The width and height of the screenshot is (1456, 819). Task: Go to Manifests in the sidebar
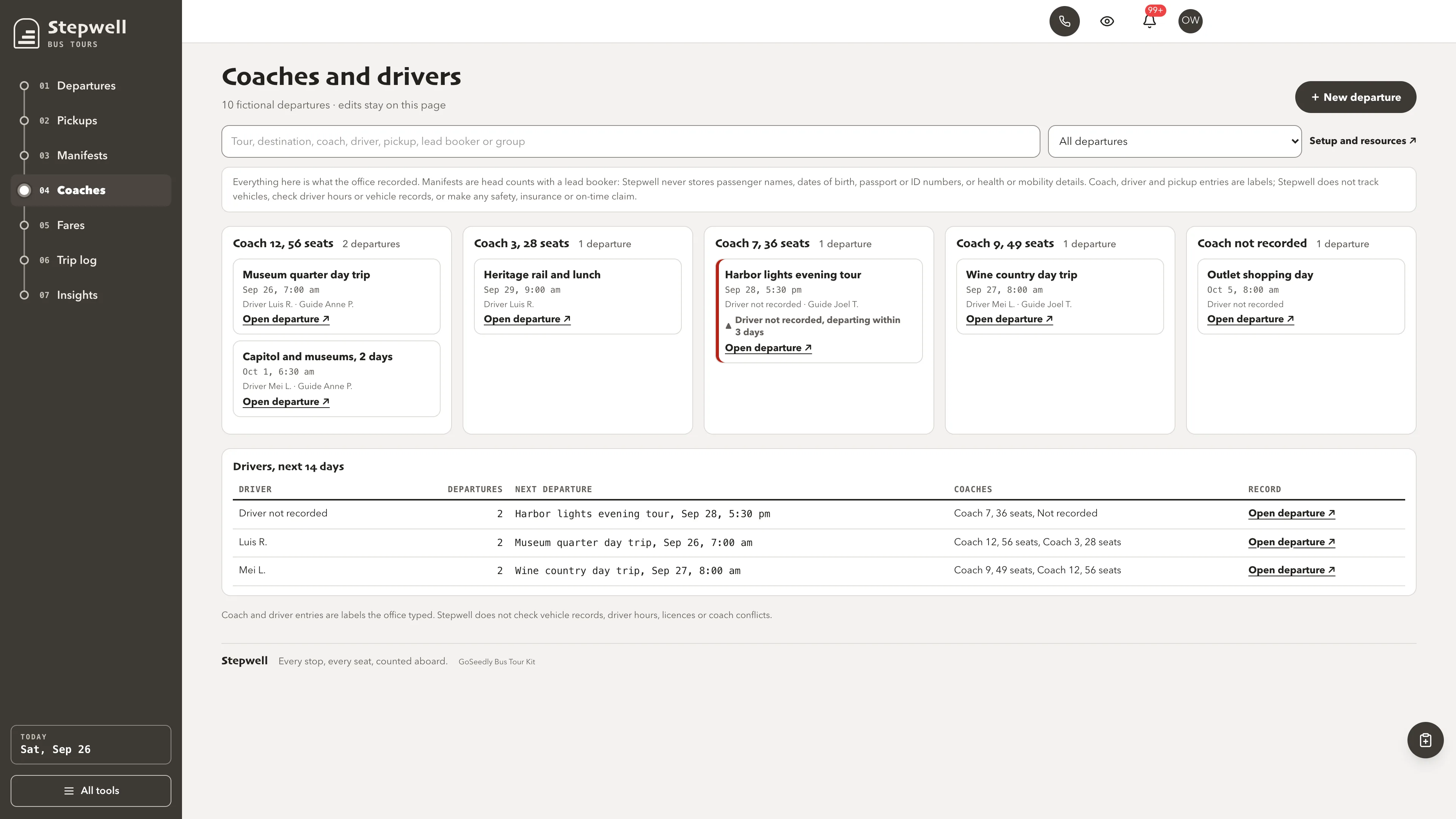pos(91,155)
